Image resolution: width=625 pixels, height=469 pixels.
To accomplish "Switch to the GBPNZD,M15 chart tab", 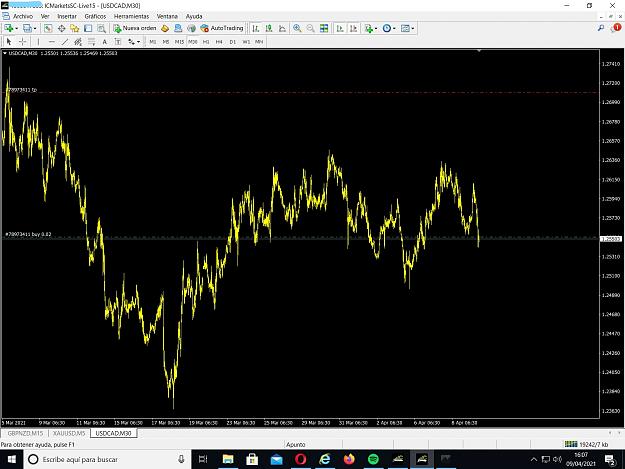I will (25, 433).
